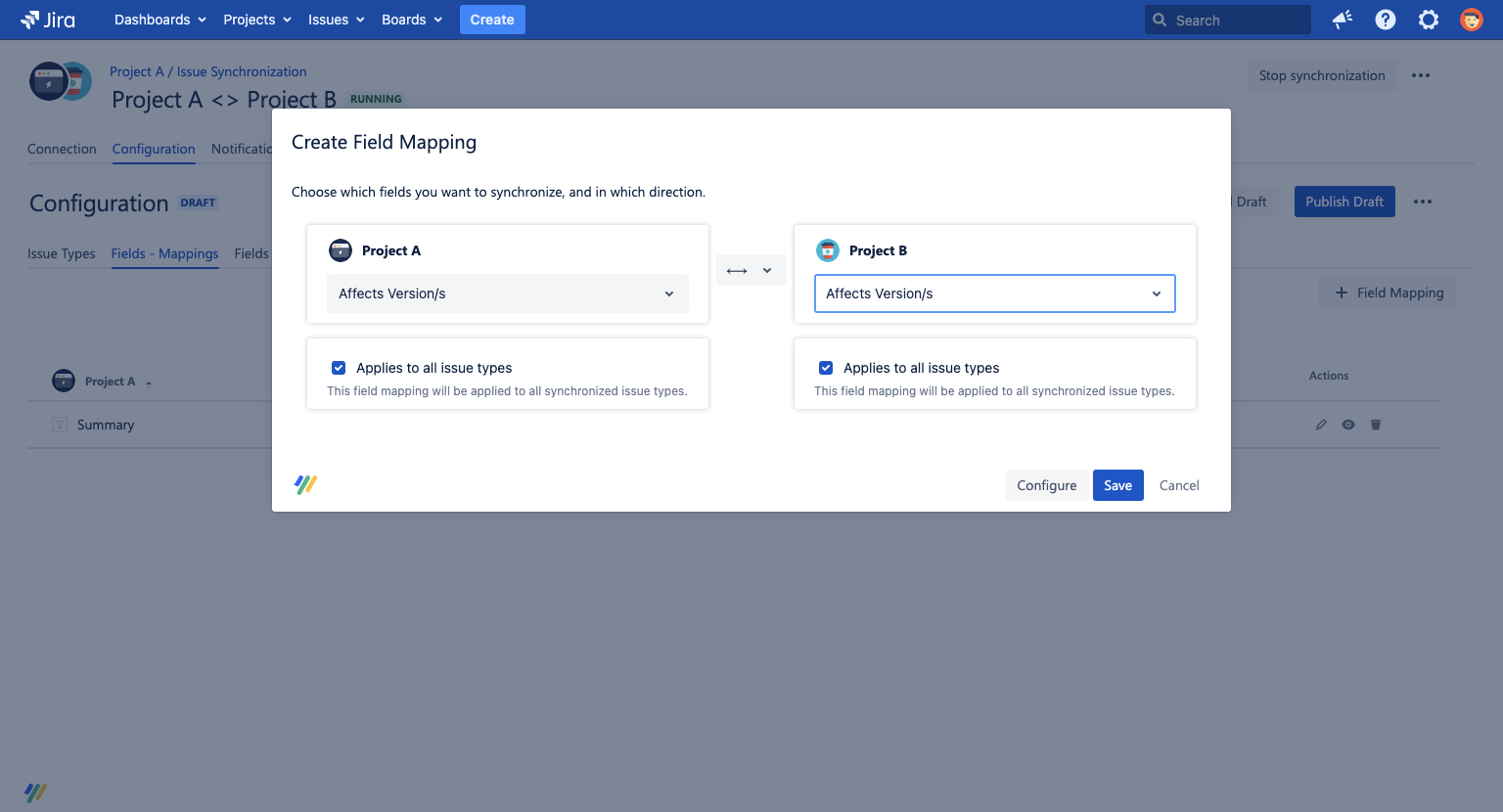Open the Dashboards menu
The image size is (1503, 812).
click(159, 20)
